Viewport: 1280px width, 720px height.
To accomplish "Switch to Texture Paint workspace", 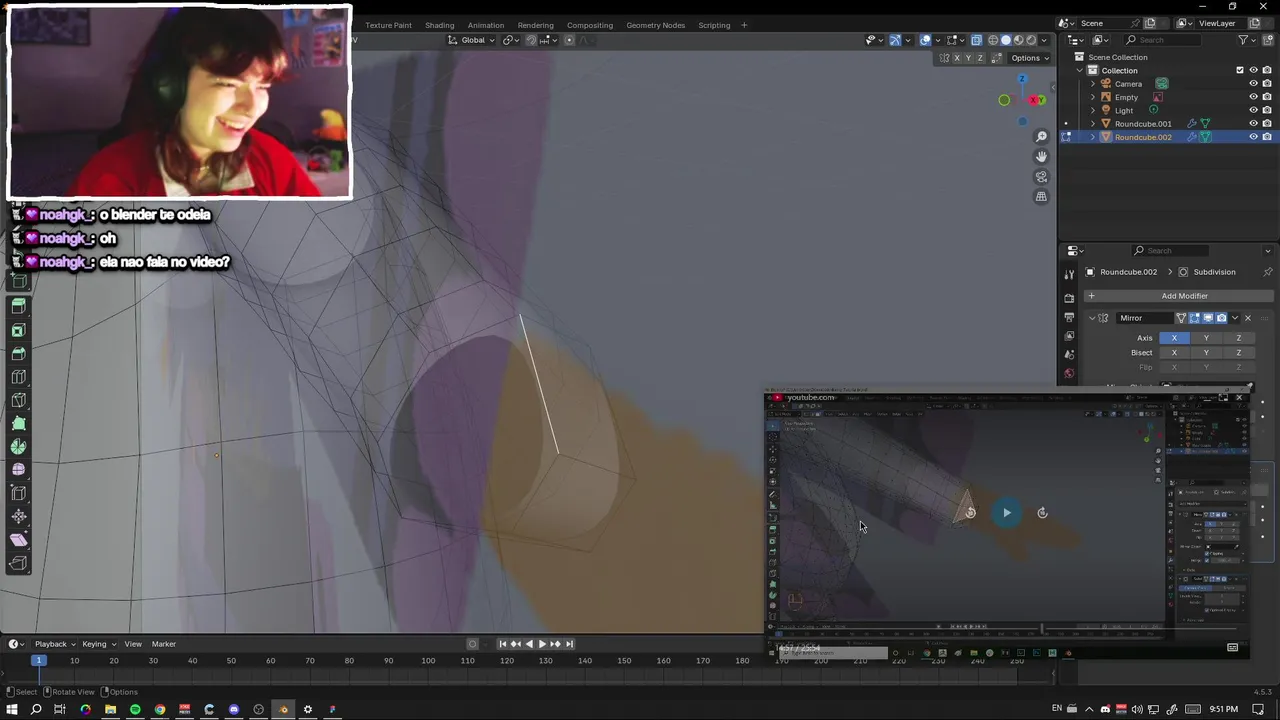I will coord(388,25).
